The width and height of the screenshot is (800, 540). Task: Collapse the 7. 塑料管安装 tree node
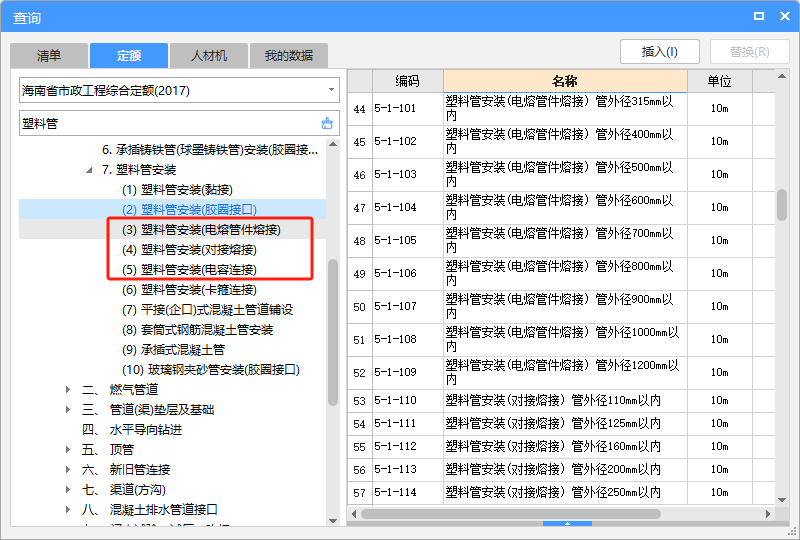point(89,170)
